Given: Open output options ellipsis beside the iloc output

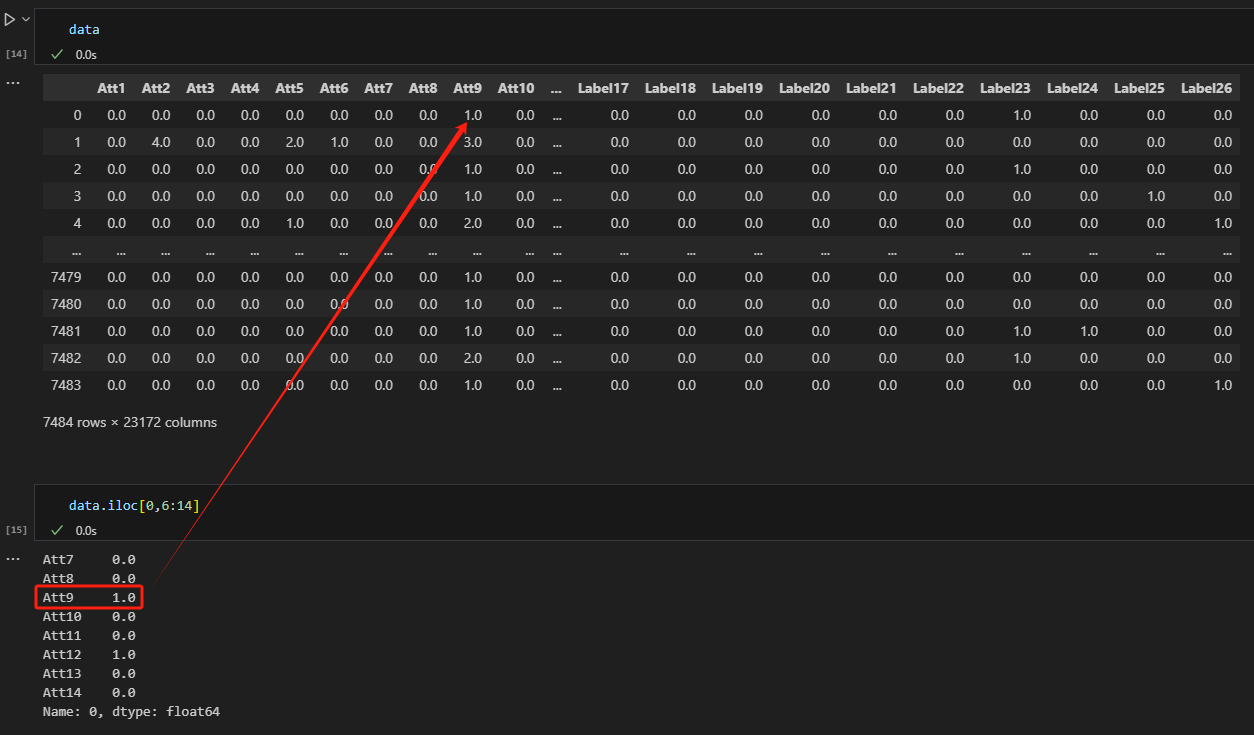Looking at the screenshot, I should 13,558.
